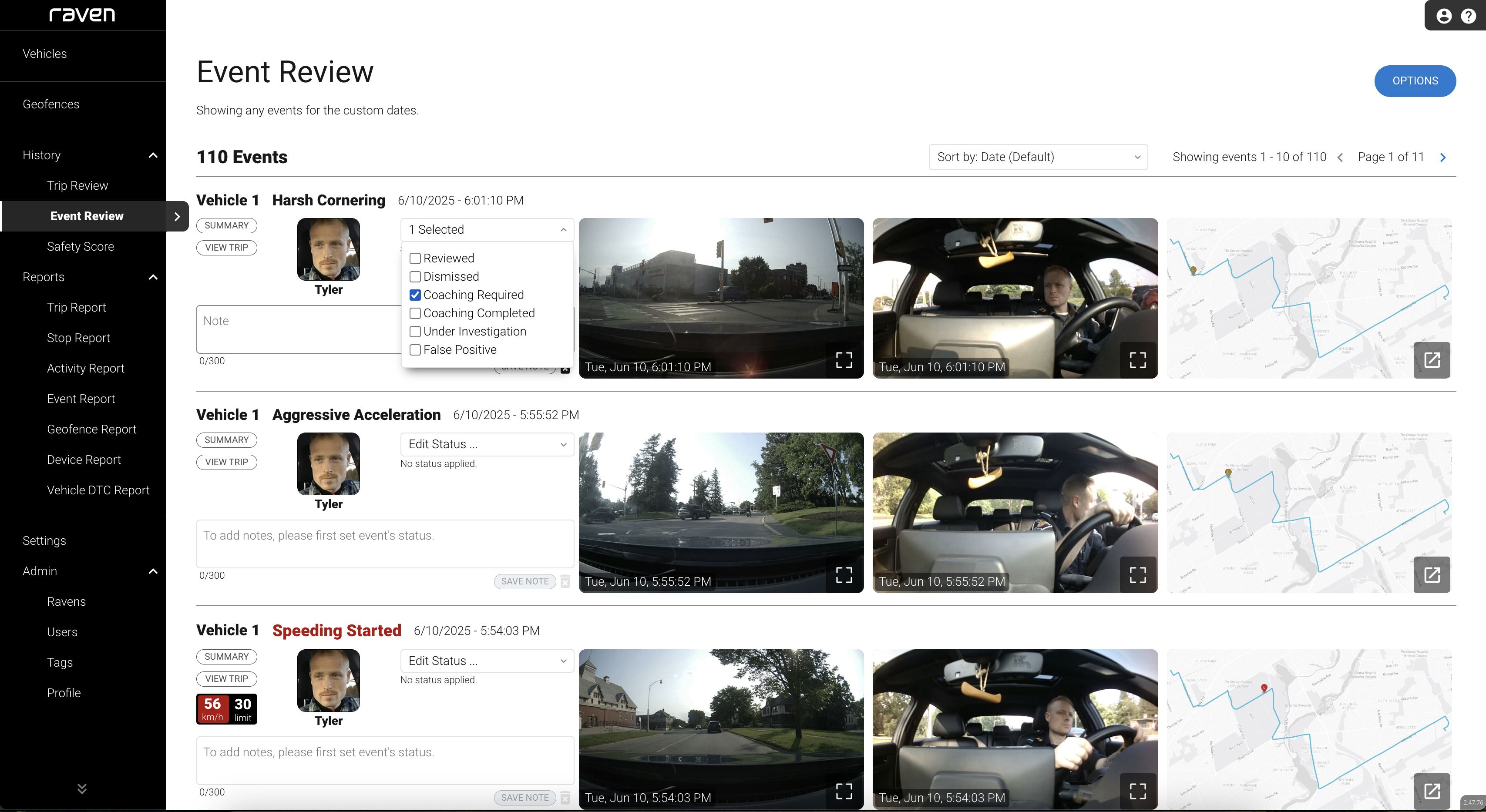Image resolution: width=1486 pixels, height=812 pixels.
Task: View trip for the Speeding Started event
Action: [x=226, y=679]
